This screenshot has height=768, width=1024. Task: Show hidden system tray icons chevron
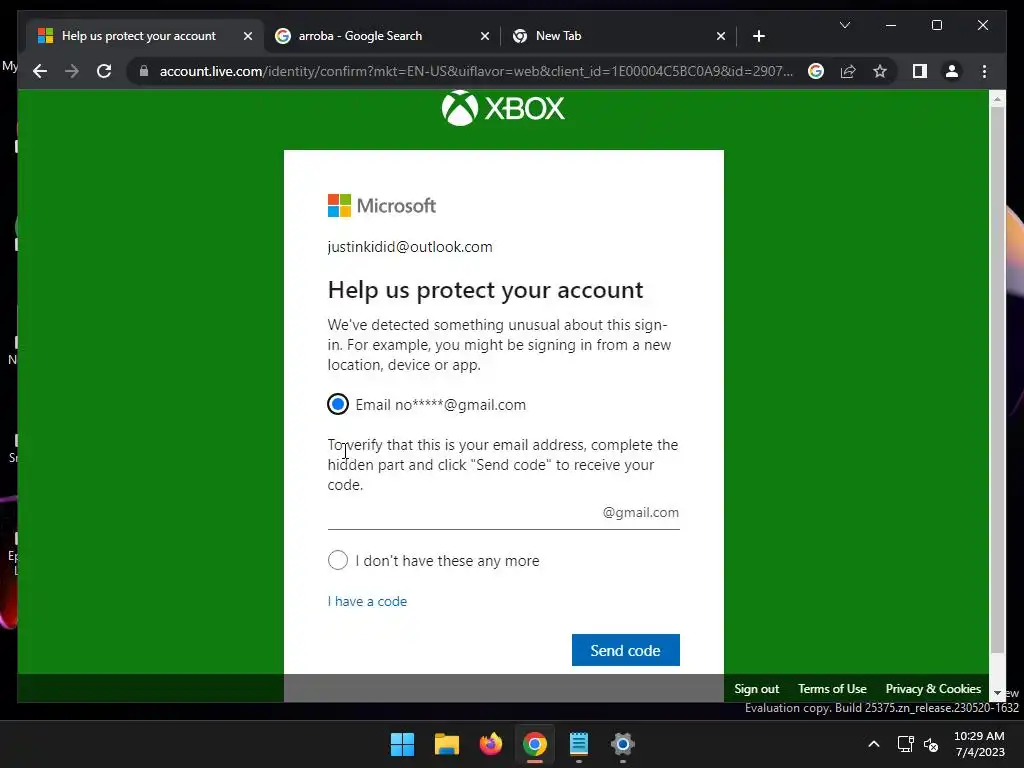[x=874, y=744]
